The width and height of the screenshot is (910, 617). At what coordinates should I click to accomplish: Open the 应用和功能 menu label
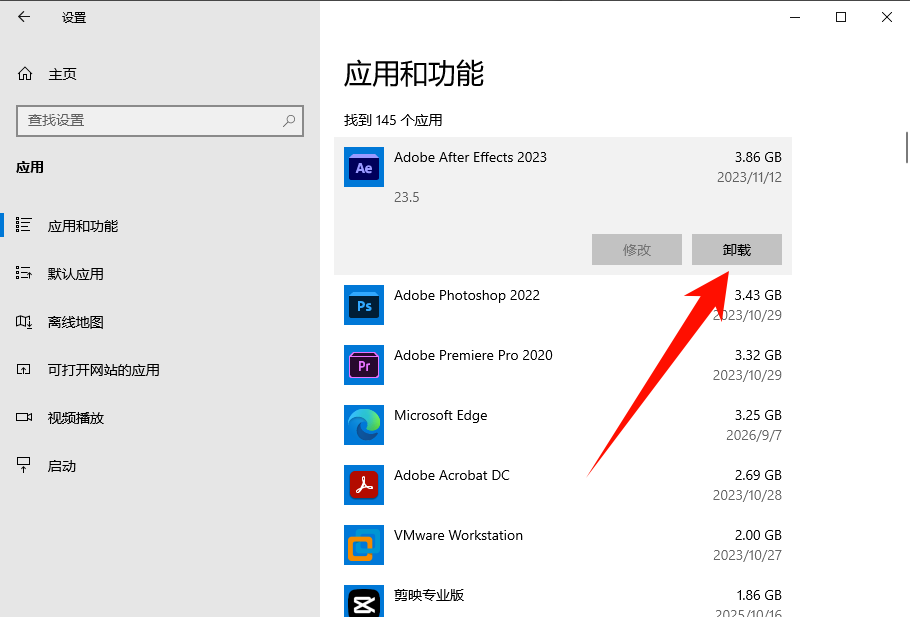[83, 226]
